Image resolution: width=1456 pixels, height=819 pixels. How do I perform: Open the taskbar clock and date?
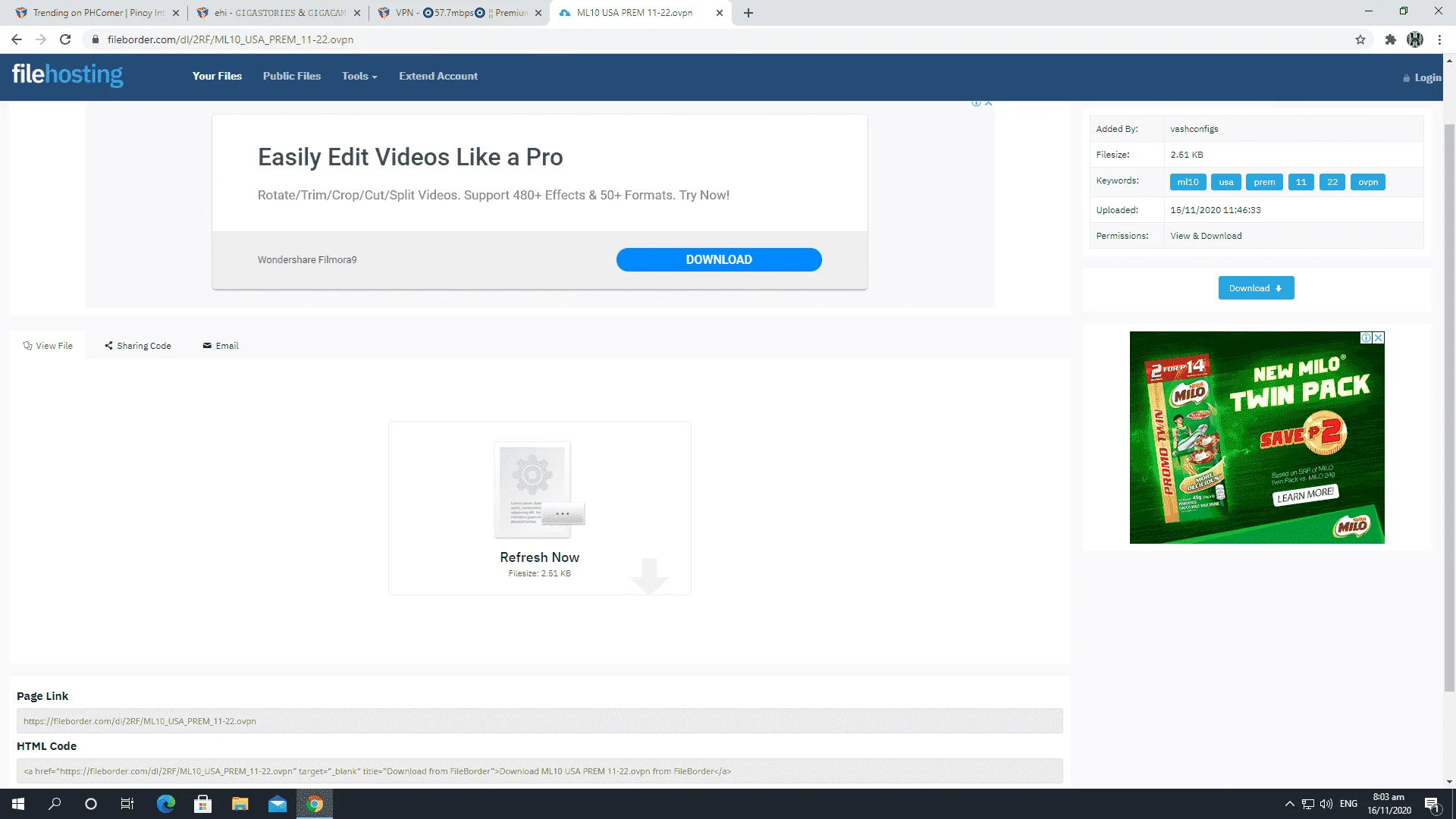pos(1389,804)
